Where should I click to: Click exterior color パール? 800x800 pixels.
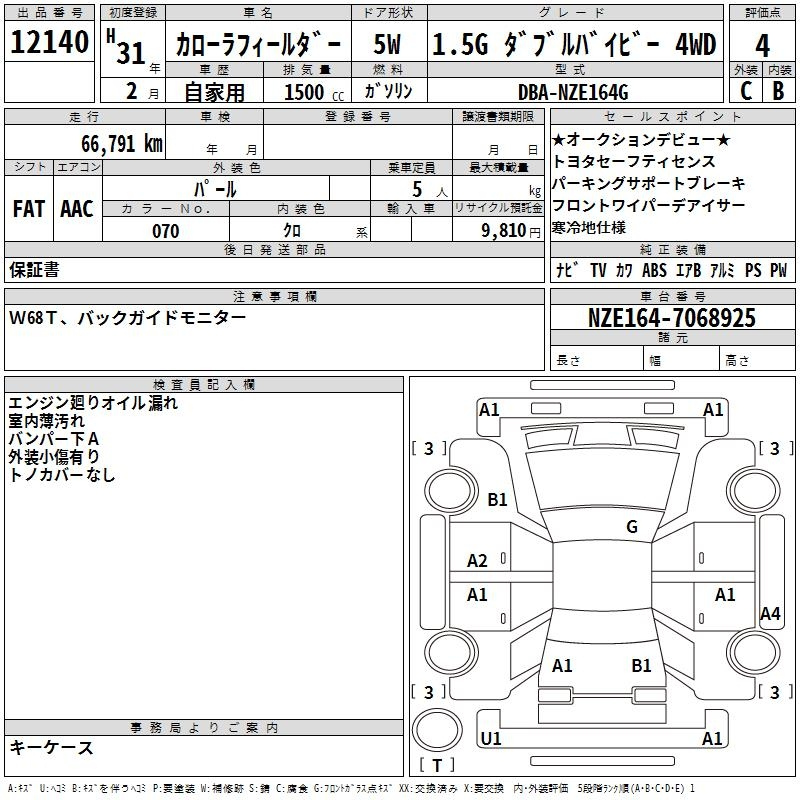tap(215, 189)
